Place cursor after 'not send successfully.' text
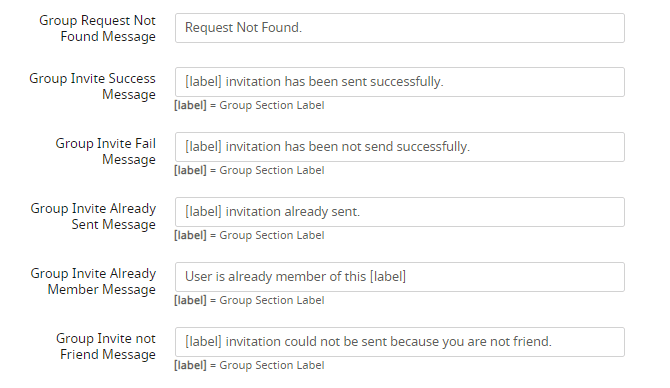 point(471,147)
